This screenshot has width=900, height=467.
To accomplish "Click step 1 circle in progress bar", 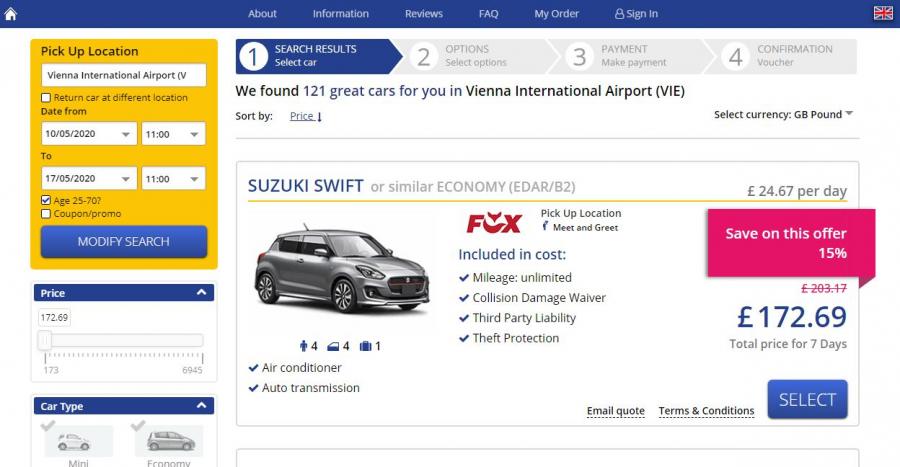I will pos(253,57).
